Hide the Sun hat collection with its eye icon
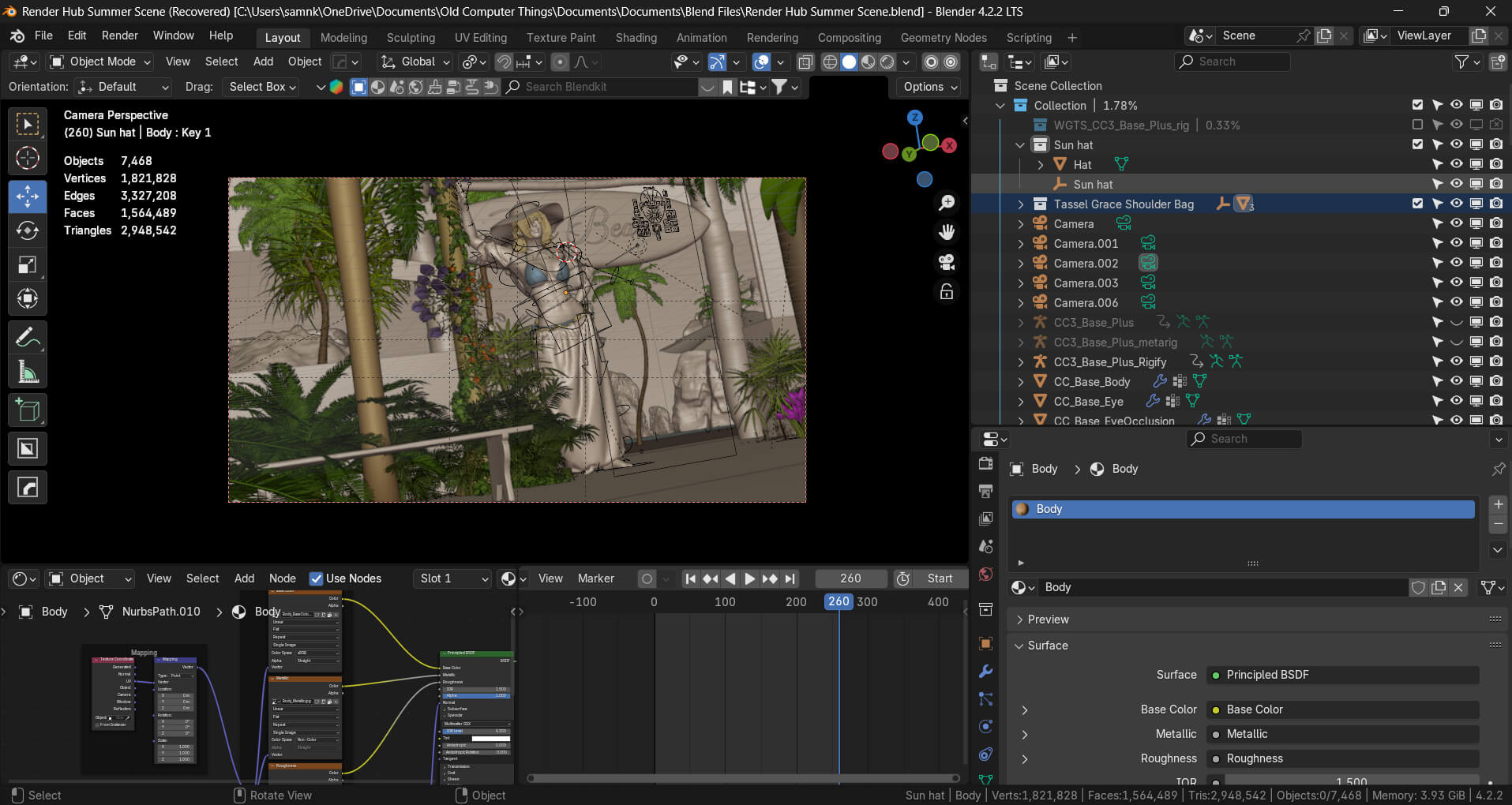 point(1457,144)
